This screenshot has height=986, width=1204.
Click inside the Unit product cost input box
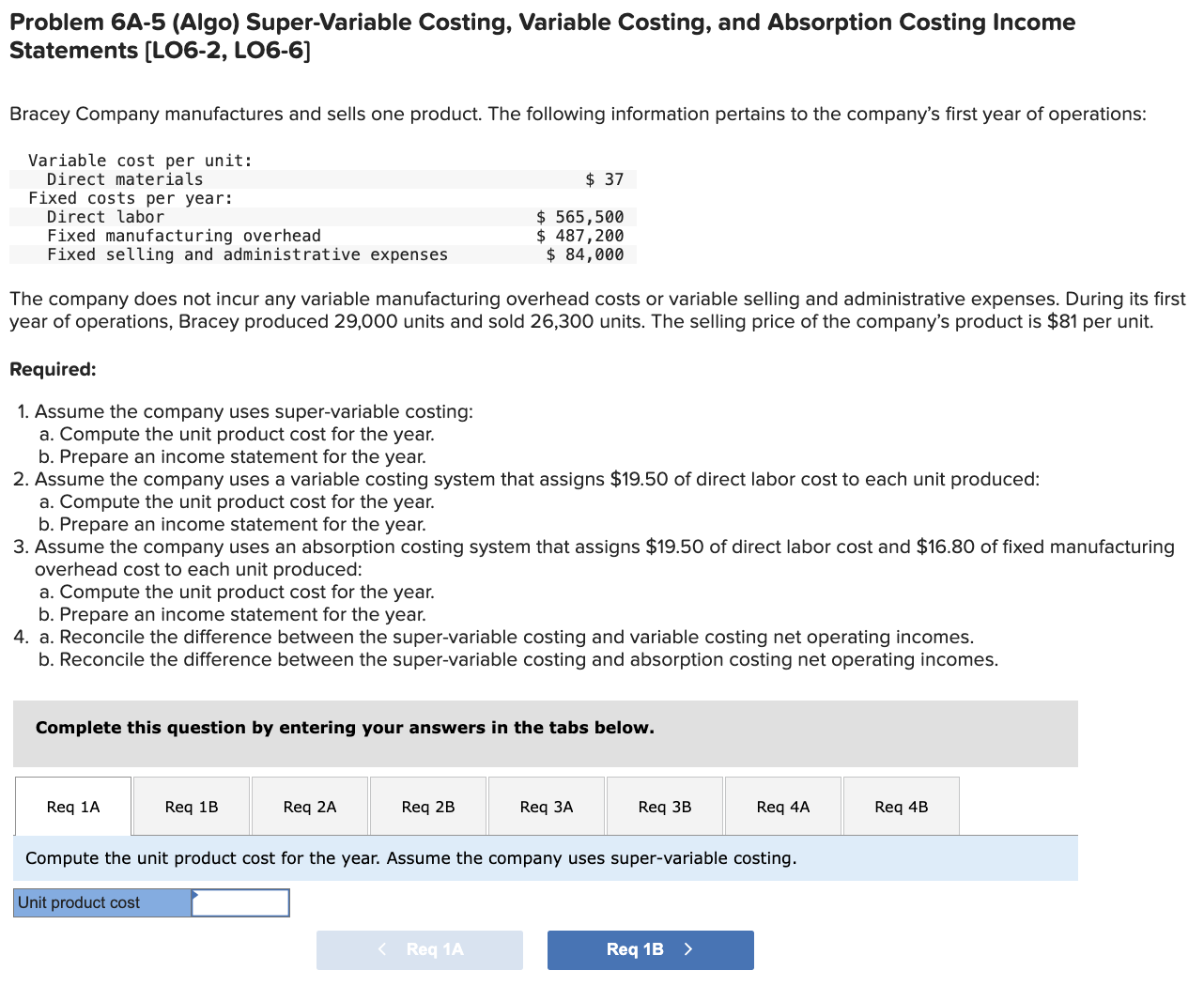point(242,902)
